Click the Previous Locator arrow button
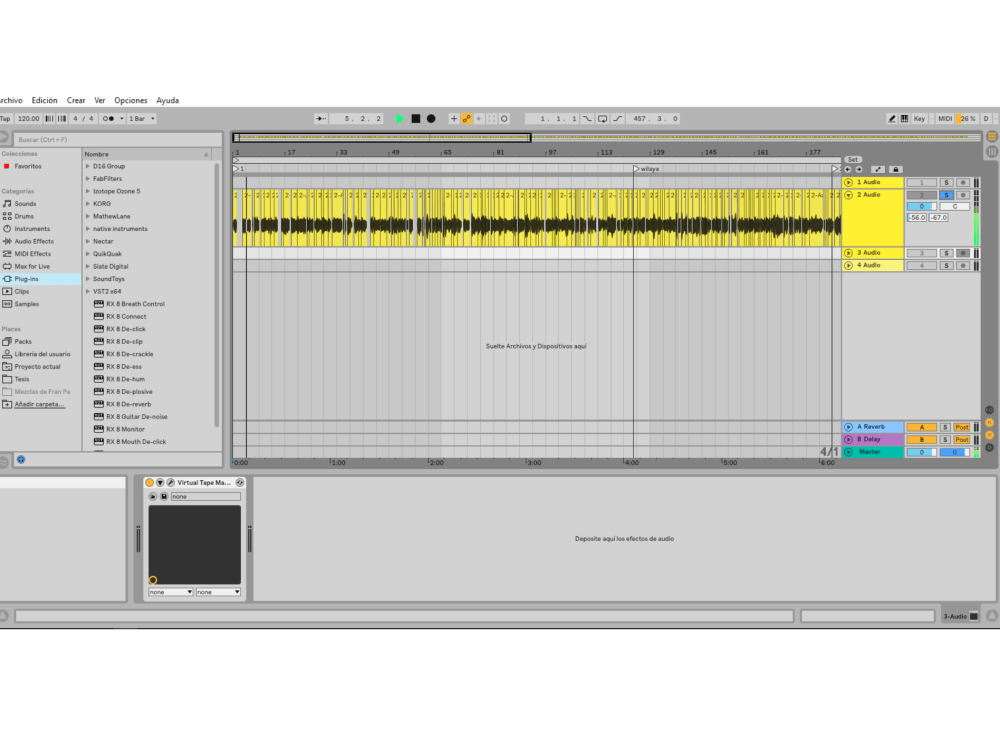 click(x=848, y=170)
